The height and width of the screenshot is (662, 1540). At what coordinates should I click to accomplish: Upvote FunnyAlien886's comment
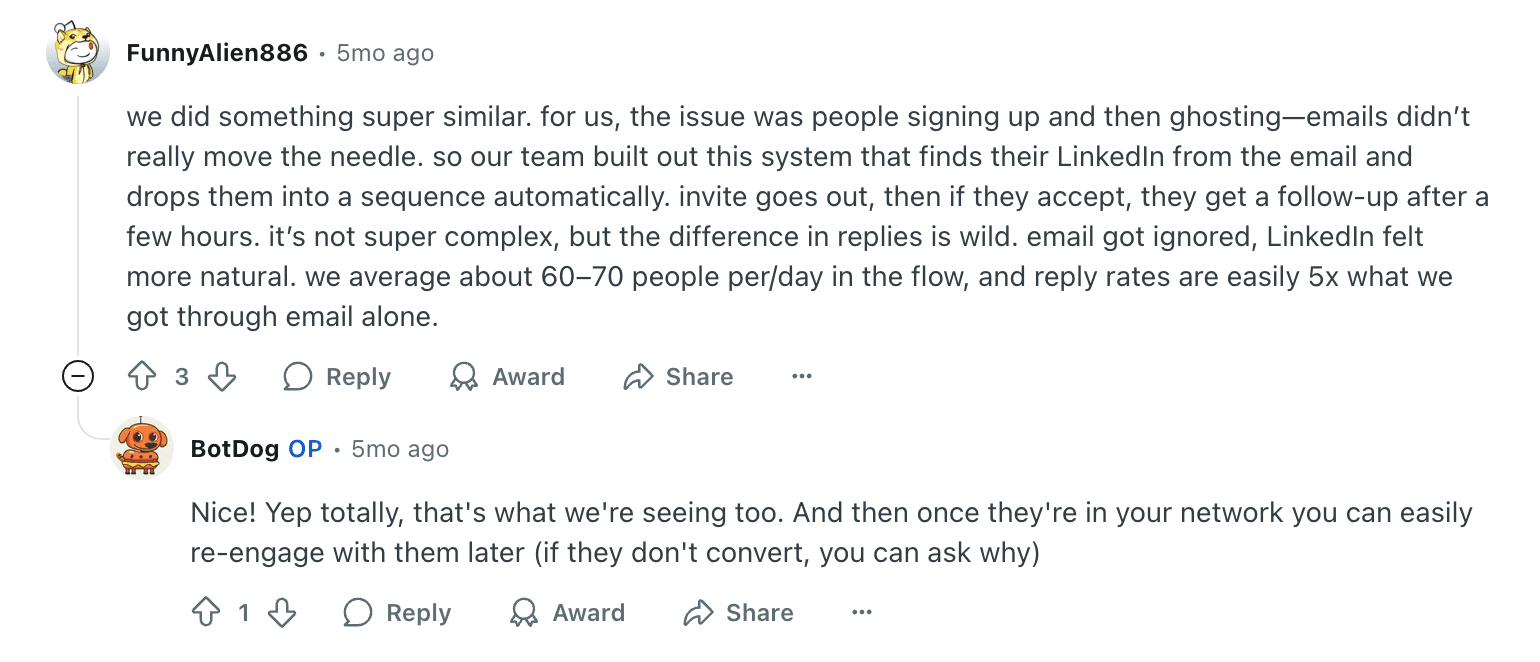143,377
